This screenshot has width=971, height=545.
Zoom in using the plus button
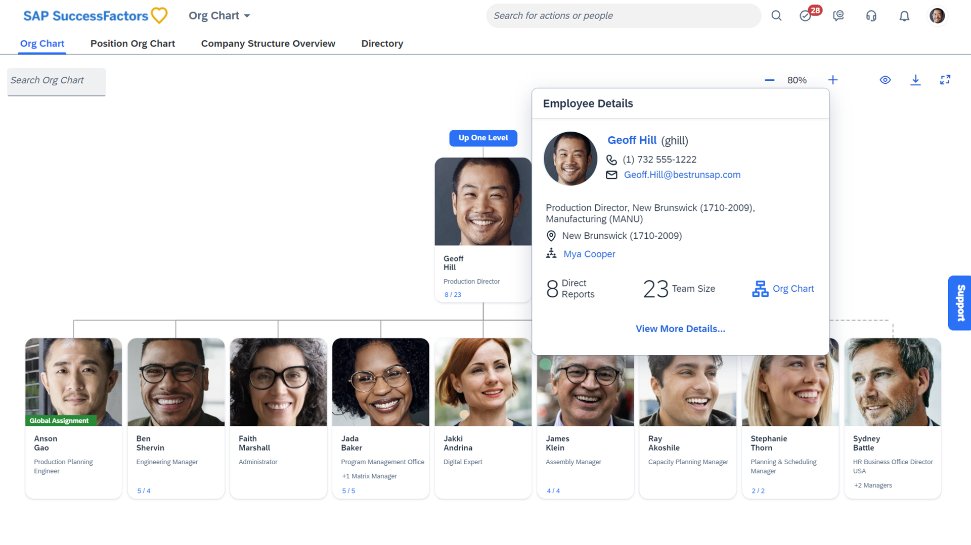[832, 80]
